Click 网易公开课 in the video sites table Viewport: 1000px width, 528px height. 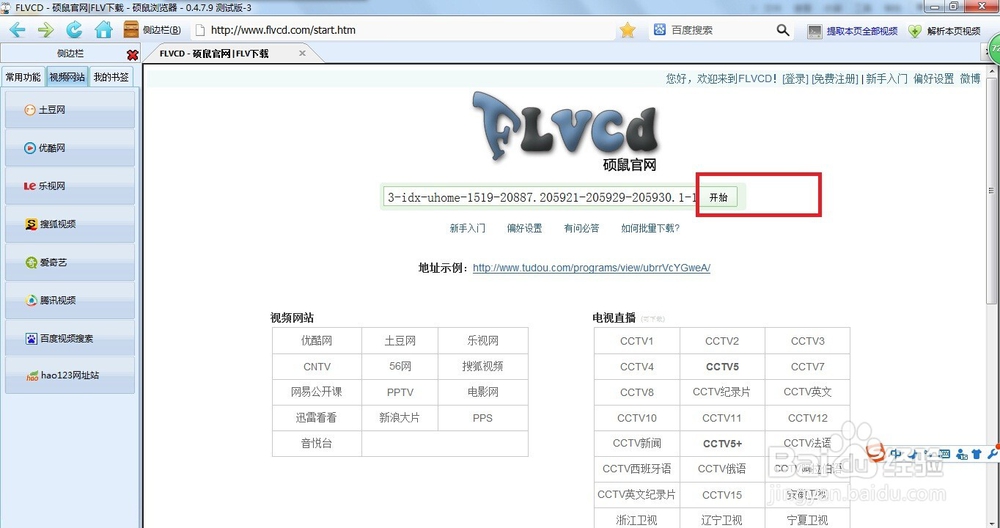click(317, 392)
